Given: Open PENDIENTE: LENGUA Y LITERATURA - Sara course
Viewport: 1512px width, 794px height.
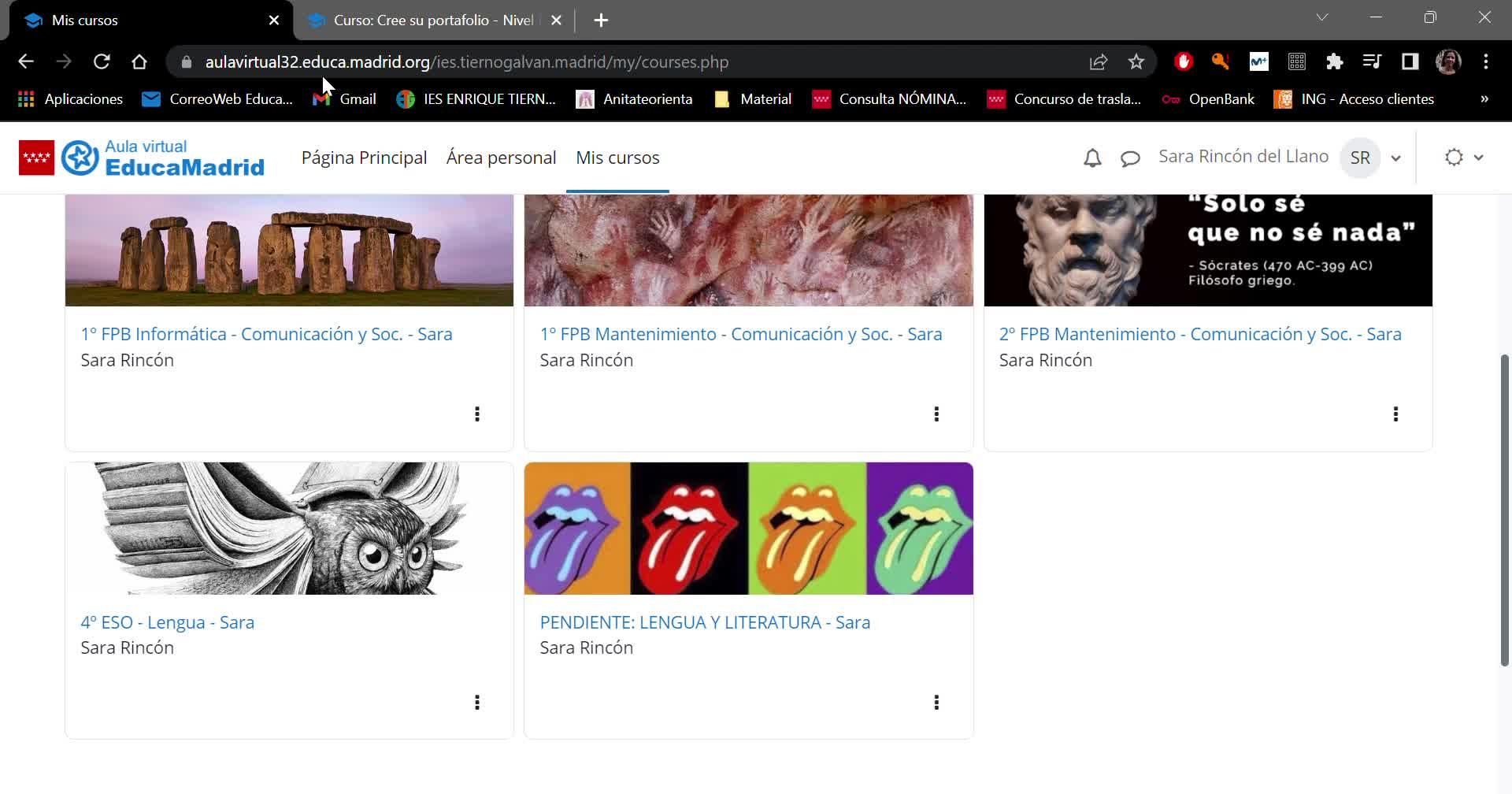Looking at the screenshot, I should 705,622.
